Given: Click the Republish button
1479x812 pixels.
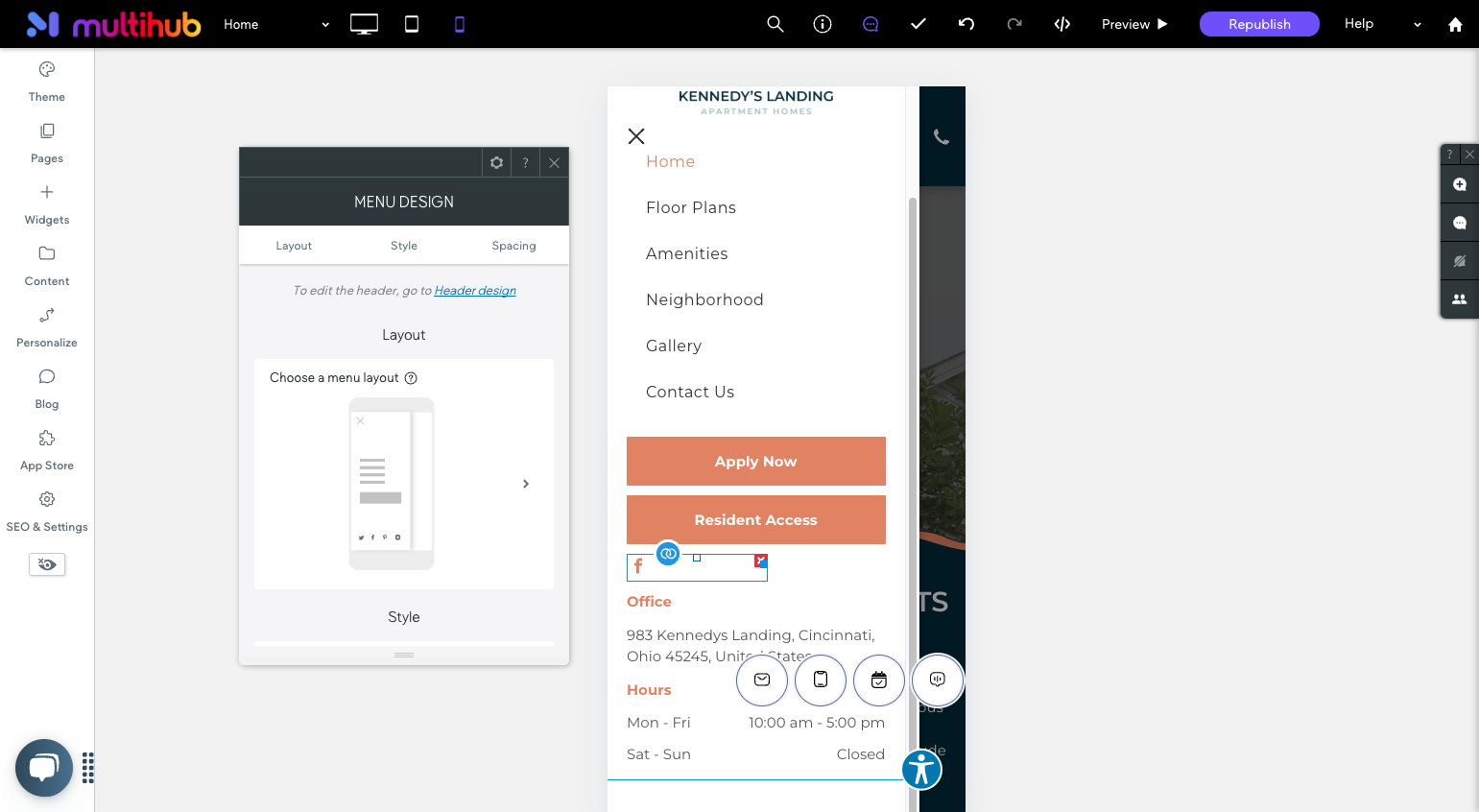Looking at the screenshot, I should [1259, 24].
